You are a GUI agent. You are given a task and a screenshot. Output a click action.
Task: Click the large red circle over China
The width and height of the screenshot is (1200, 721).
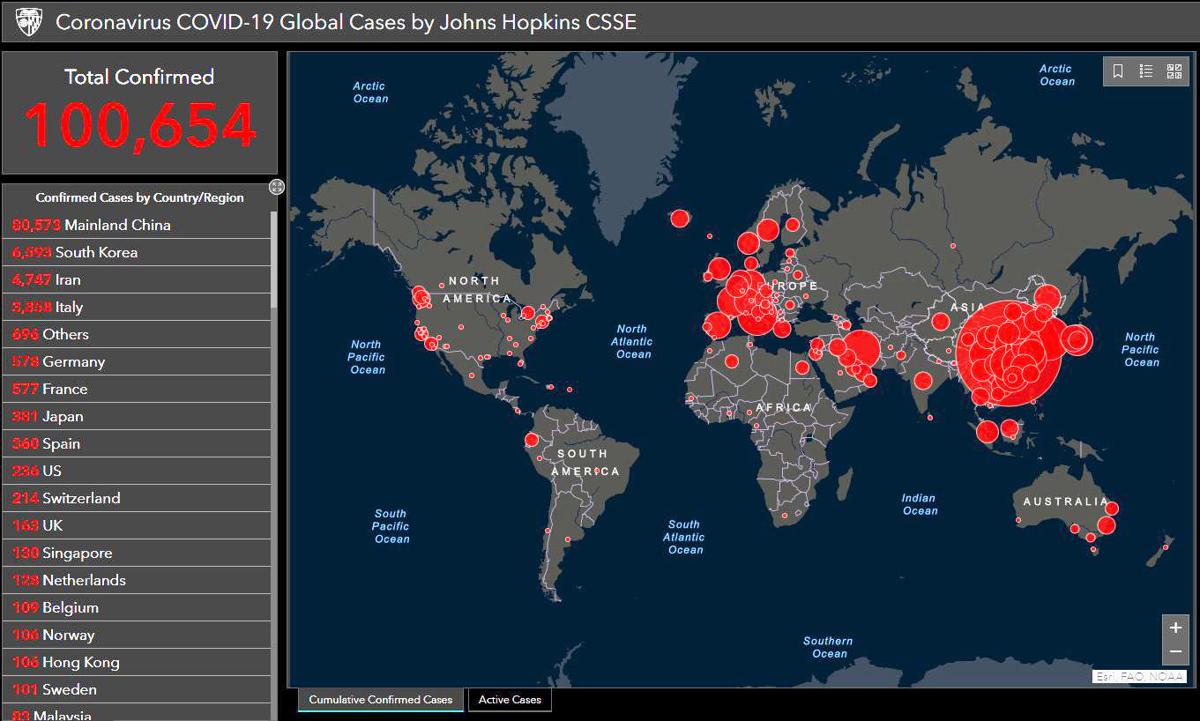pos(1008,353)
